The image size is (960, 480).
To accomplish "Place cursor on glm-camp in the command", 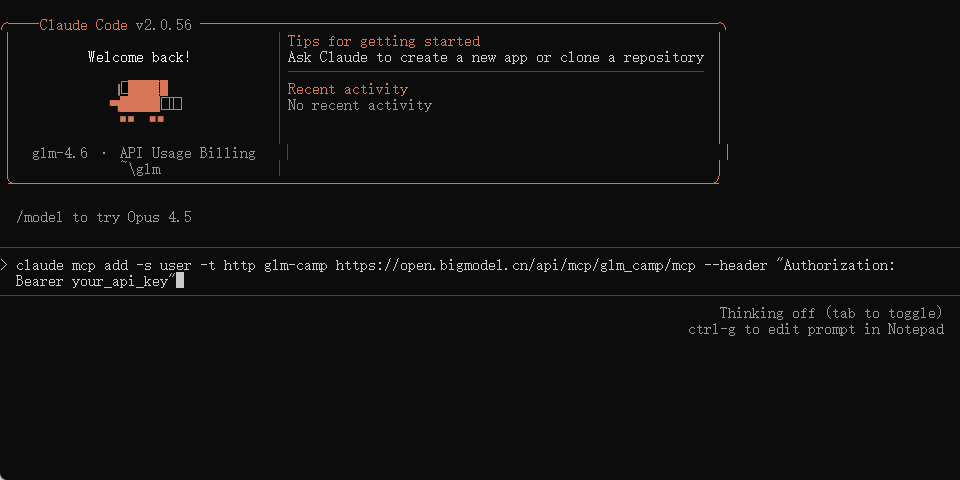I will pyautogui.click(x=295, y=265).
